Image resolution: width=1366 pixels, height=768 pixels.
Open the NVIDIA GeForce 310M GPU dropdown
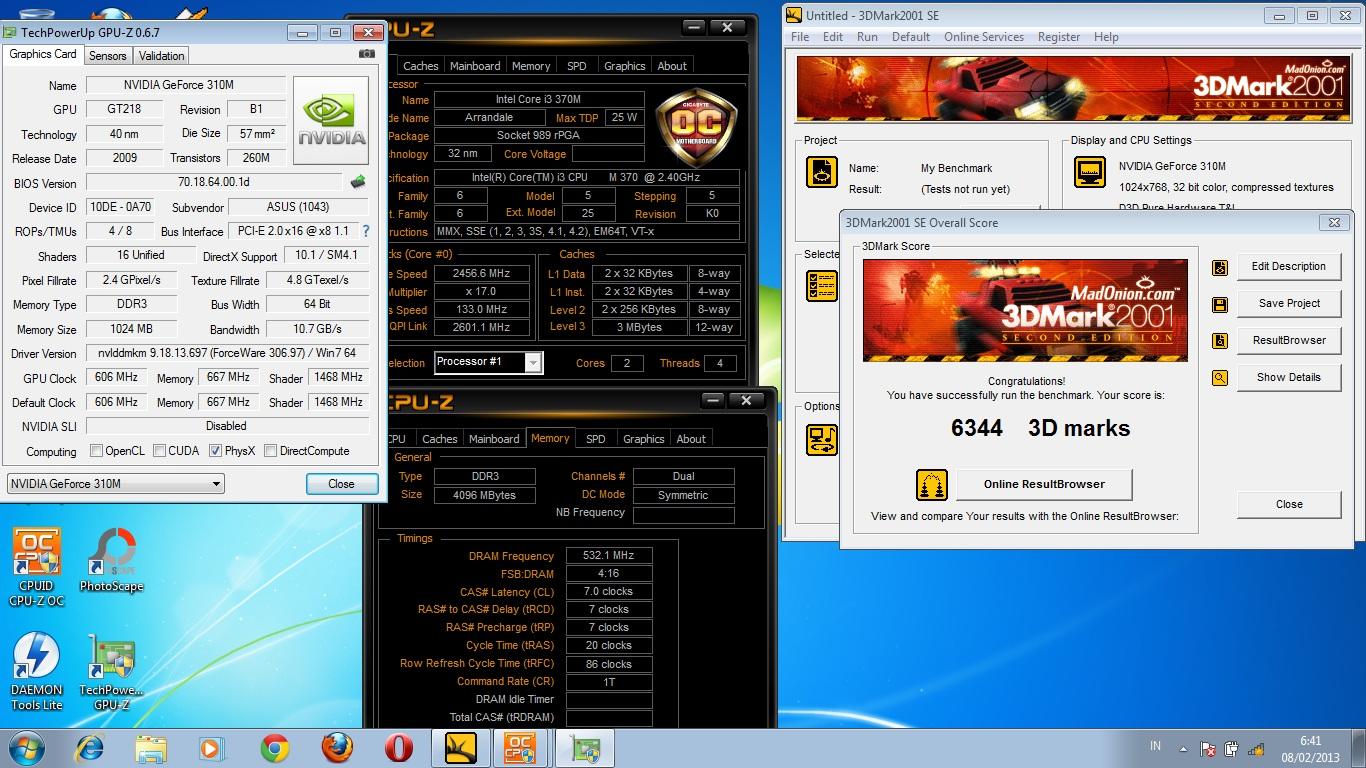pos(116,484)
